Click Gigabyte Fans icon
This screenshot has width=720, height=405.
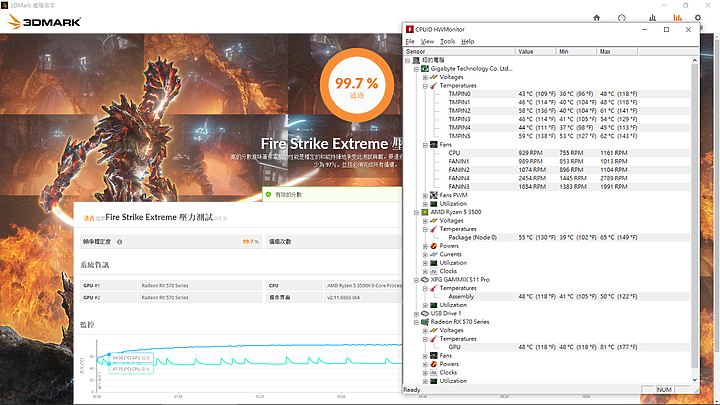pos(433,145)
